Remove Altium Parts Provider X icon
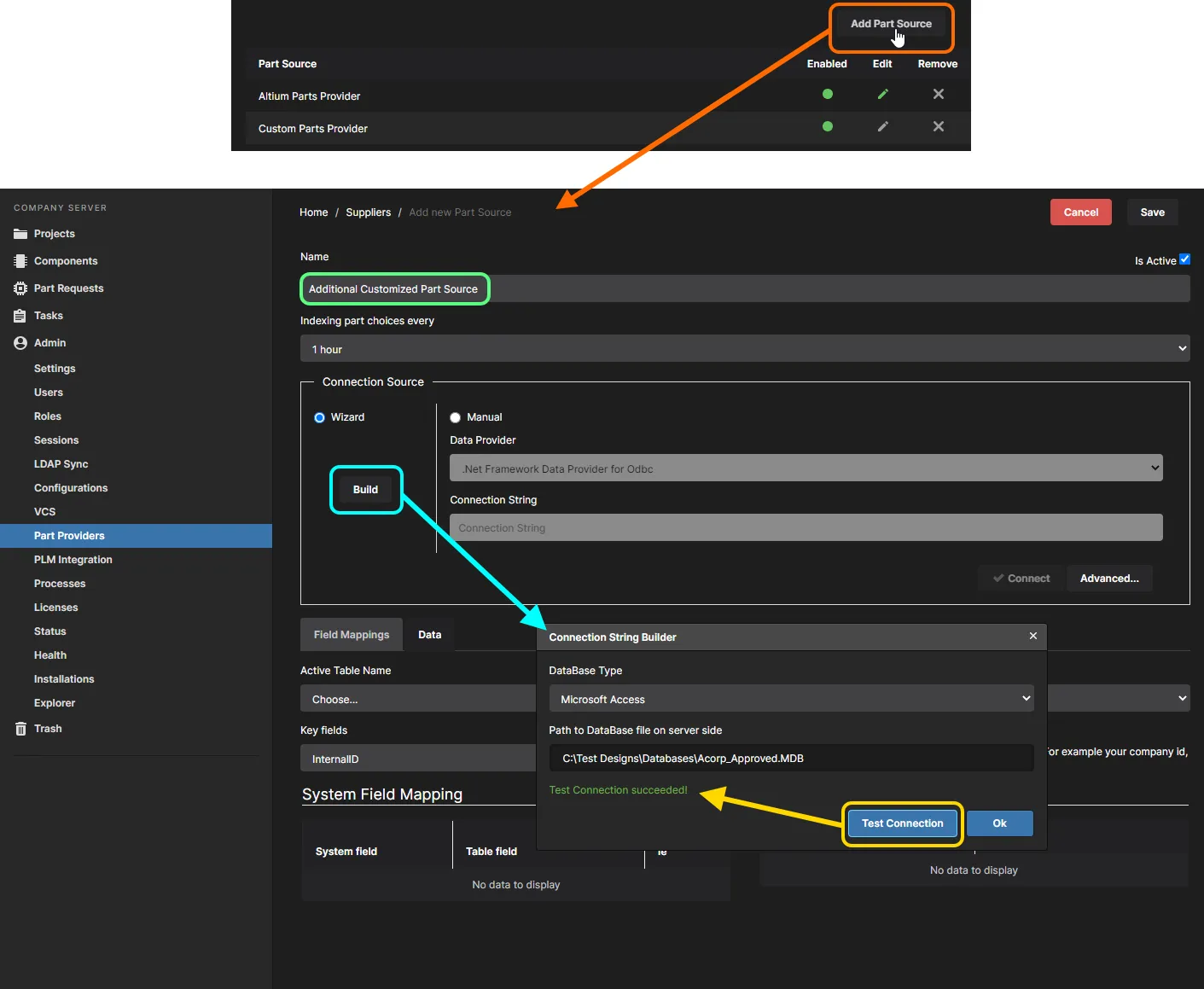The image size is (1204, 989). [x=939, y=94]
